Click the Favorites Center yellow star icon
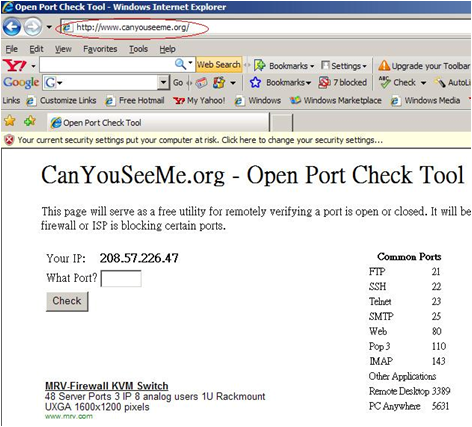This screenshot has height=427, width=472. pos(10,120)
